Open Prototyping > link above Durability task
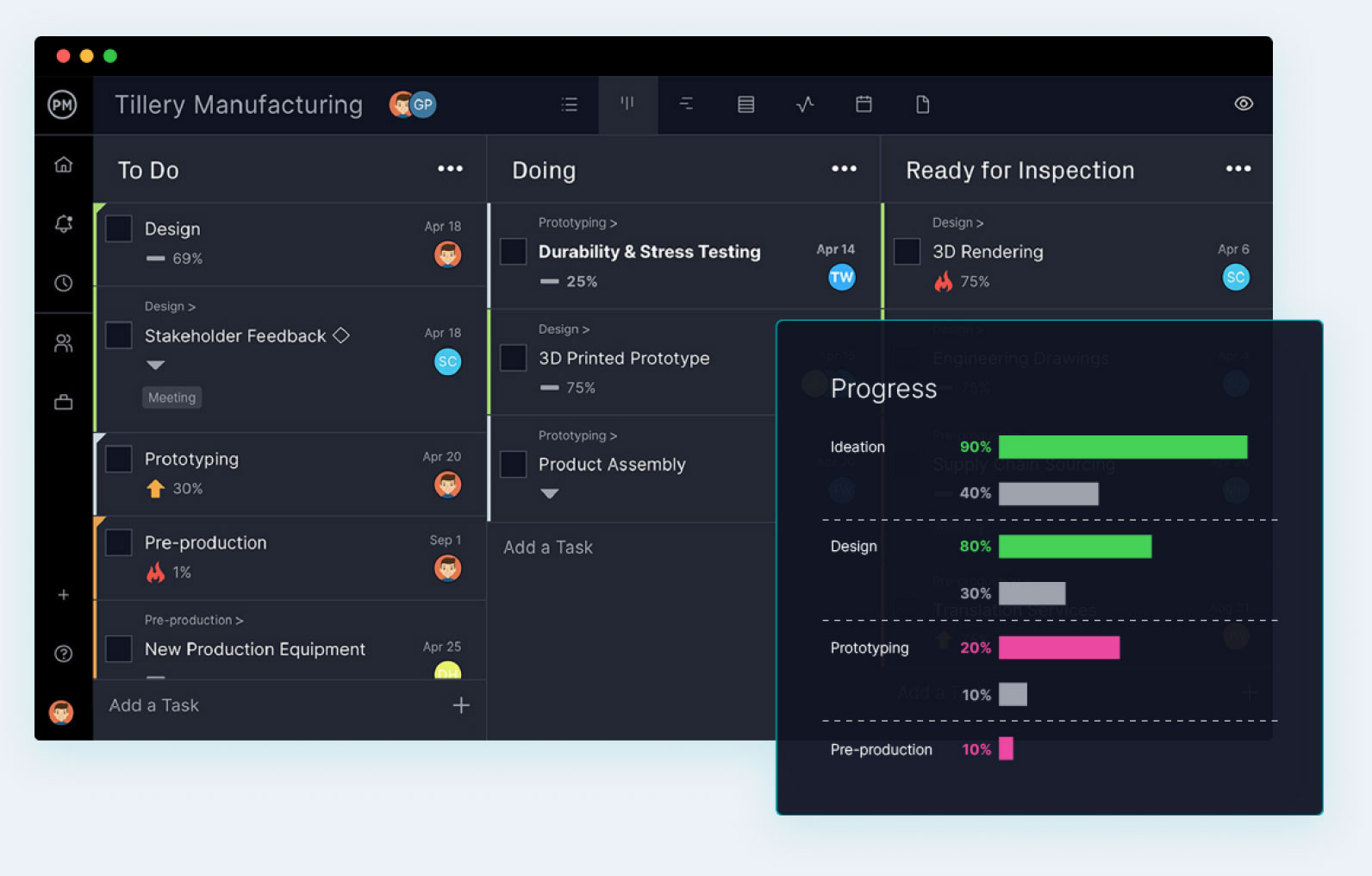 coord(577,222)
